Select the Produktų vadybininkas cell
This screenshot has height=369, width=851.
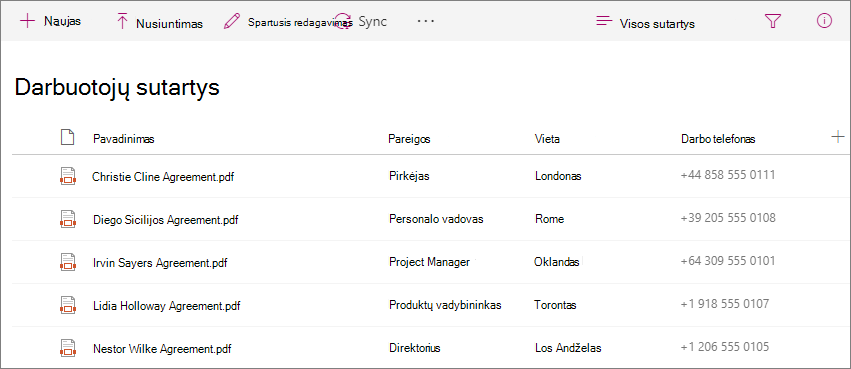click(445, 305)
